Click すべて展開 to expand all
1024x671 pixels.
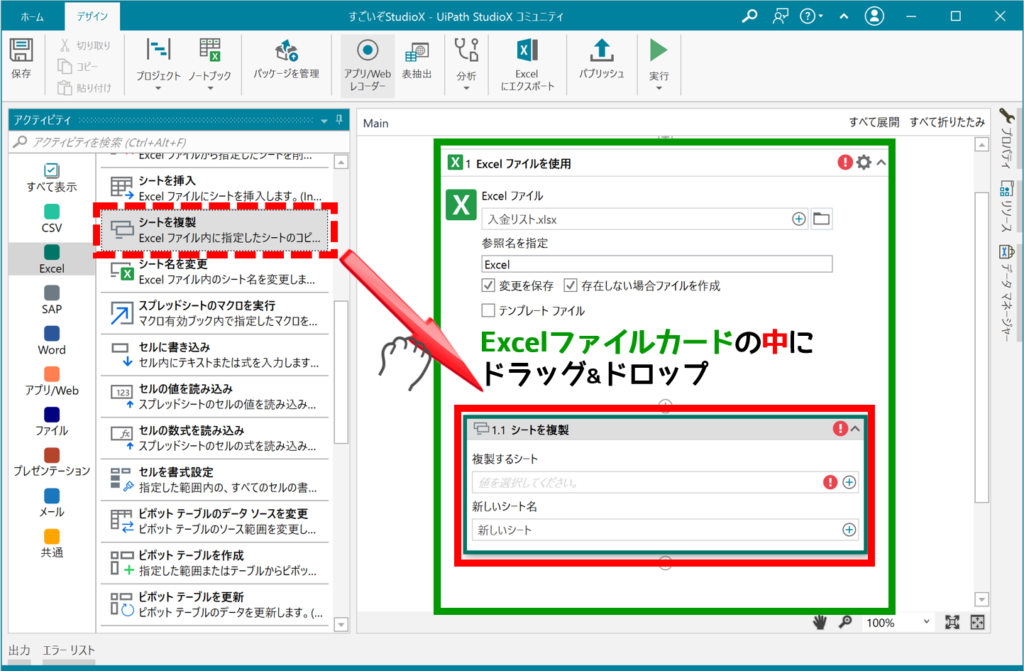point(874,122)
